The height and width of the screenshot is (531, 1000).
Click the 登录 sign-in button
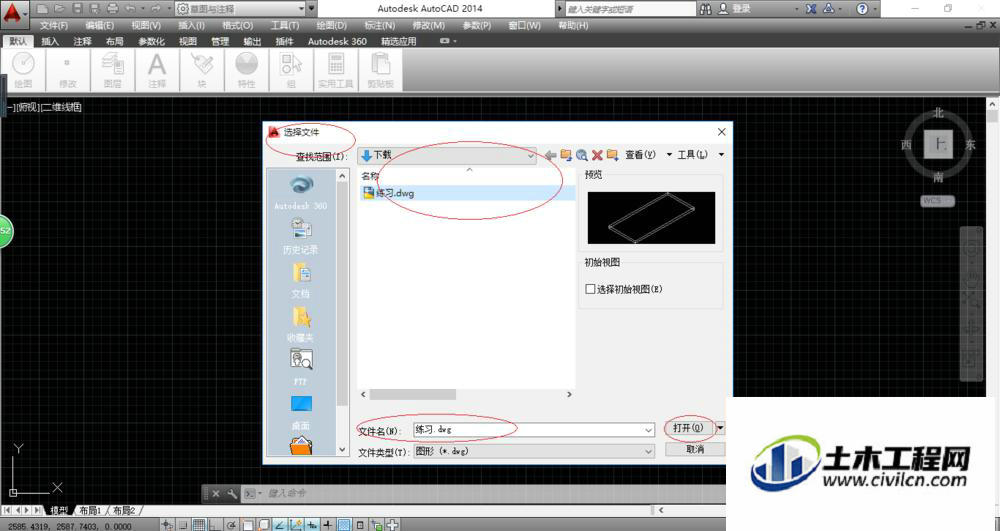coord(735,9)
